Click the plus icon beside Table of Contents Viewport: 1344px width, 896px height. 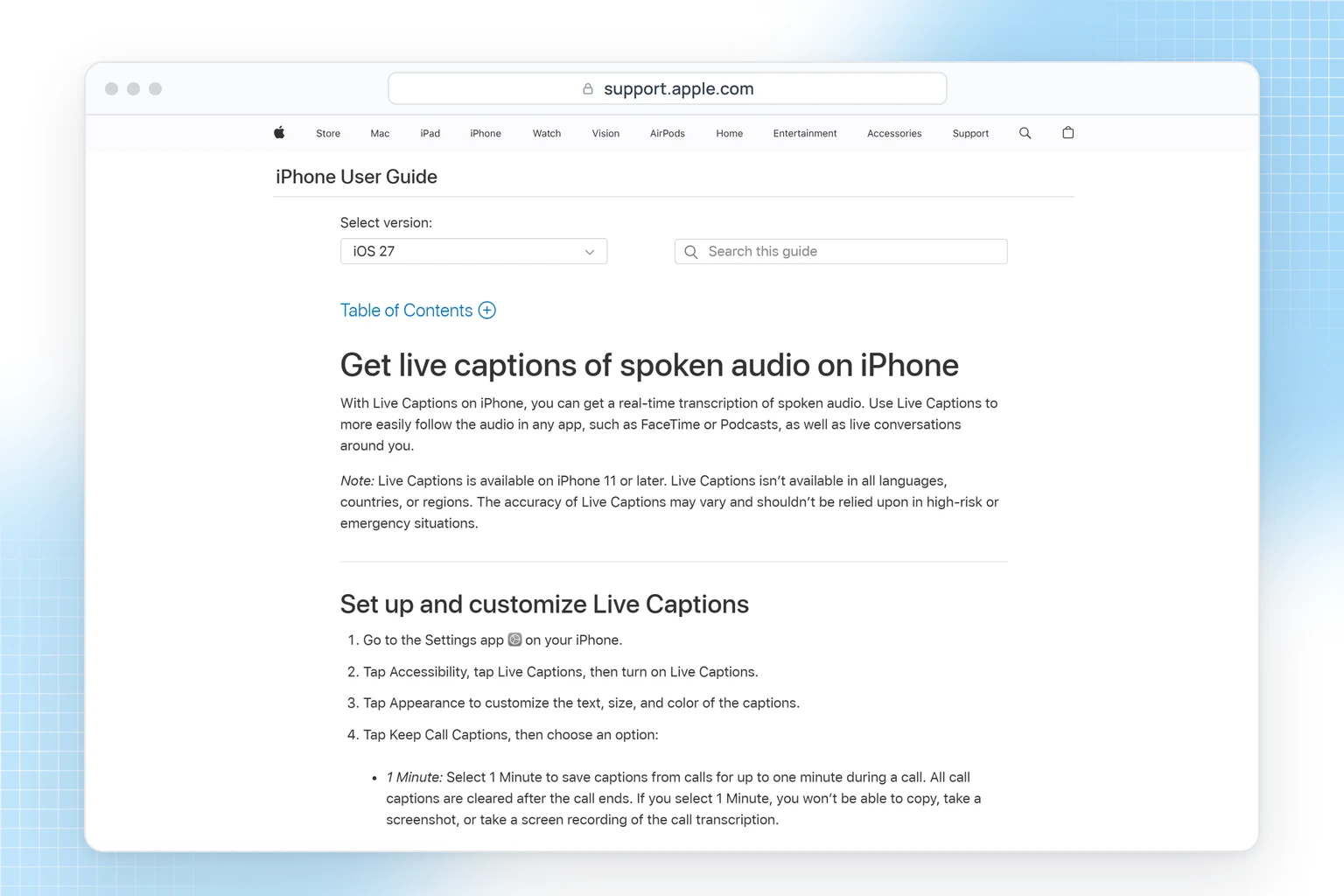pyautogui.click(x=487, y=311)
